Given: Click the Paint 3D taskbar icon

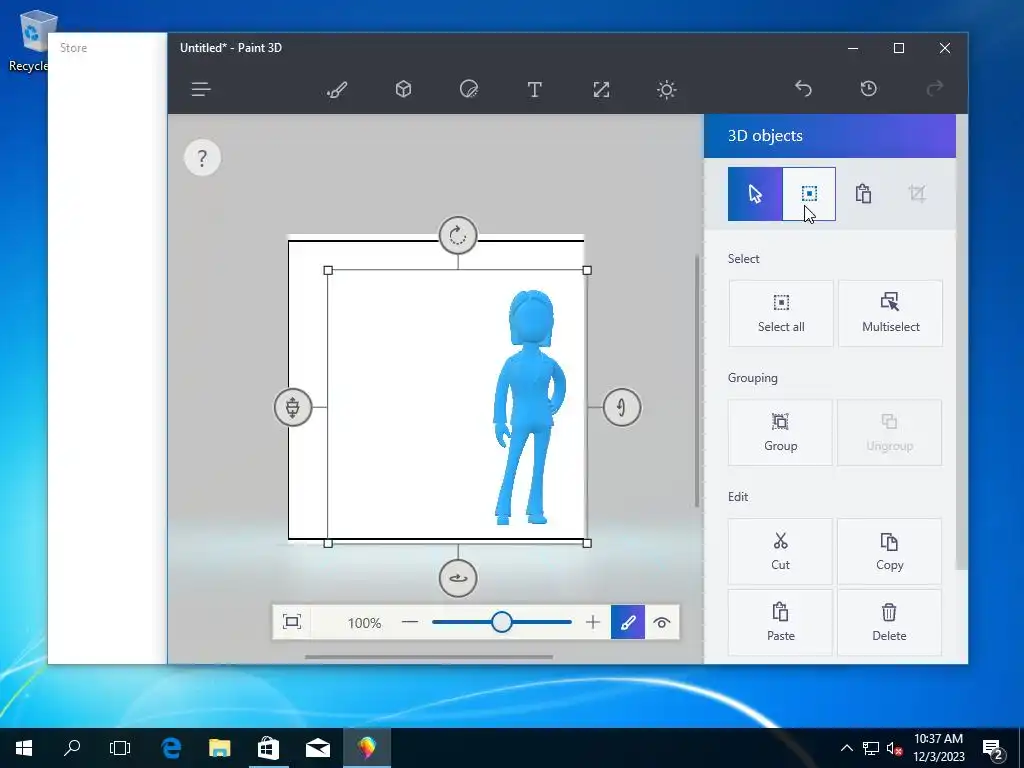Looking at the screenshot, I should tap(366, 748).
